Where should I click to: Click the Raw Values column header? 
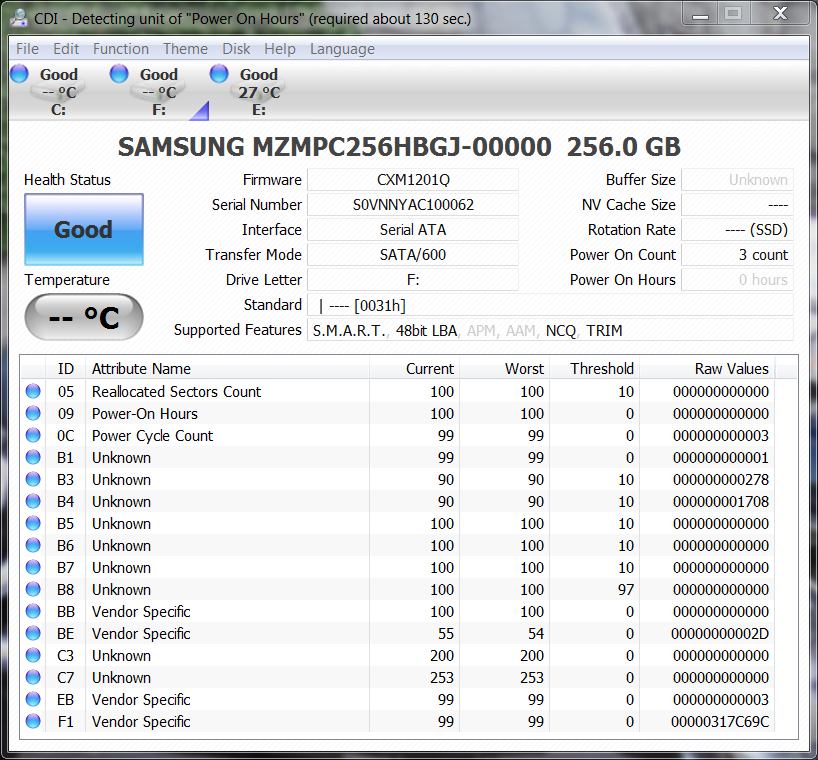coord(707,369)
